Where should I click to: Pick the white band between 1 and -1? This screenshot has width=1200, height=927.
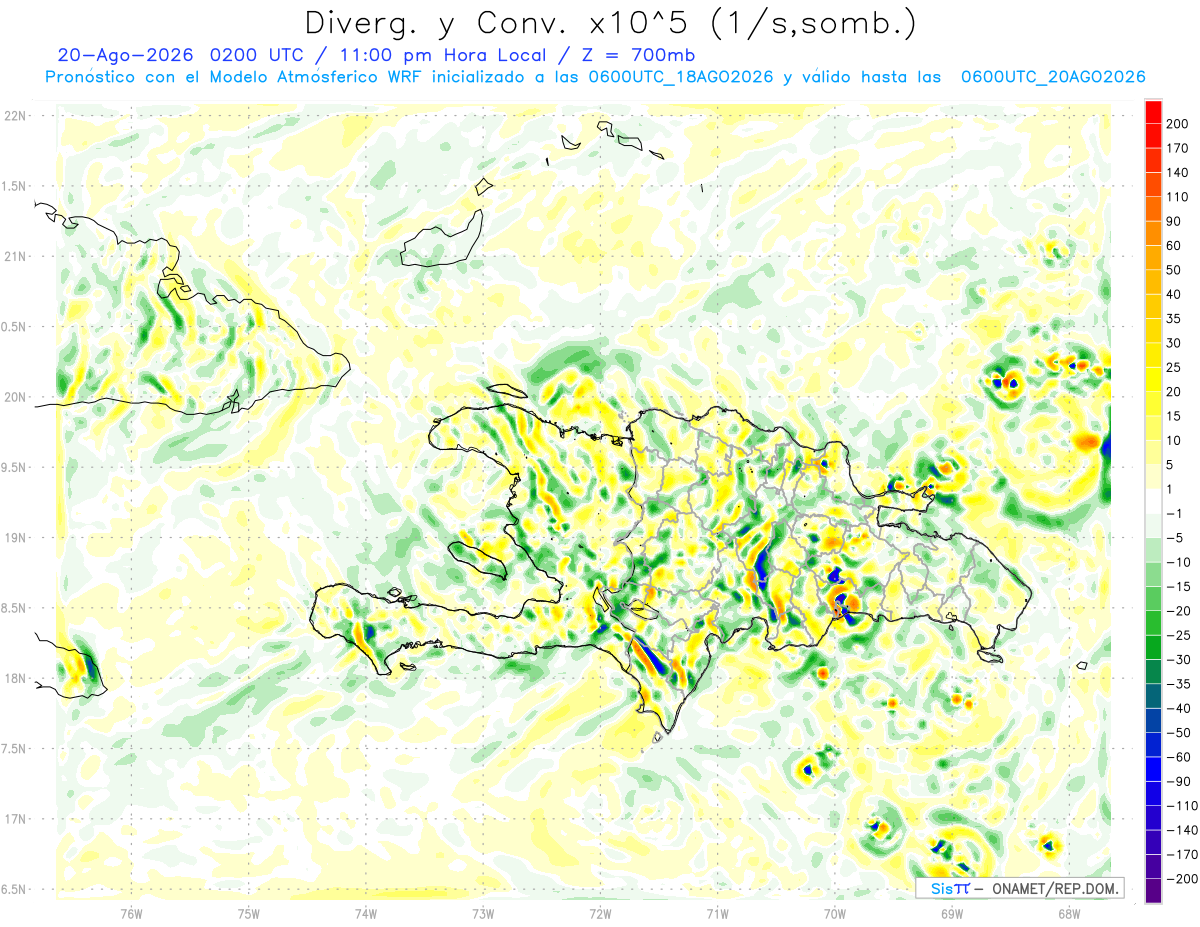pyautogui.click(x=1153, y=502)
